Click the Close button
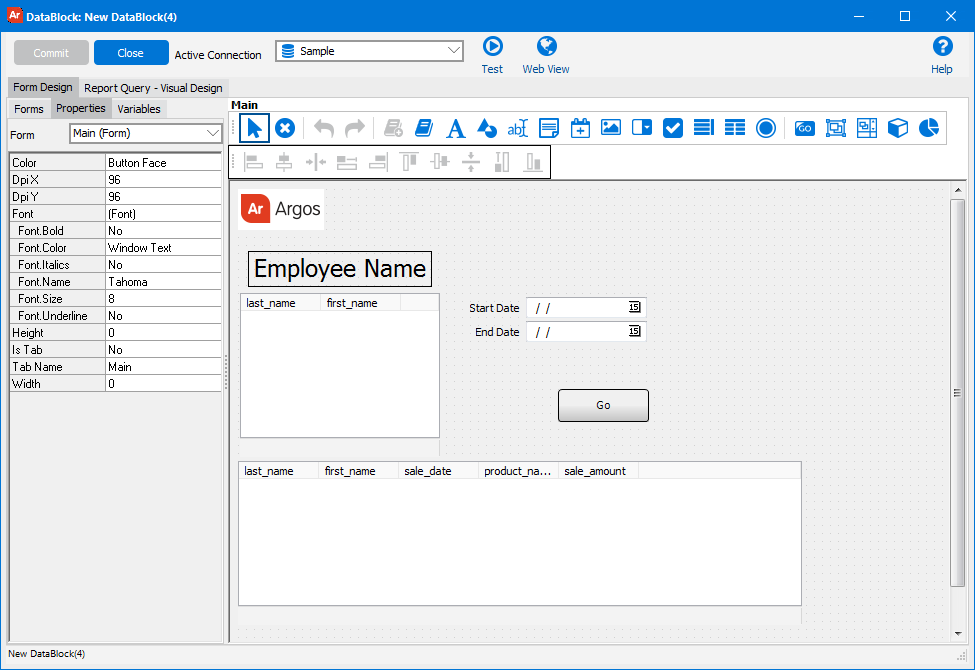Viewport: 975px width, 670px height. click(x=131, y=53)
